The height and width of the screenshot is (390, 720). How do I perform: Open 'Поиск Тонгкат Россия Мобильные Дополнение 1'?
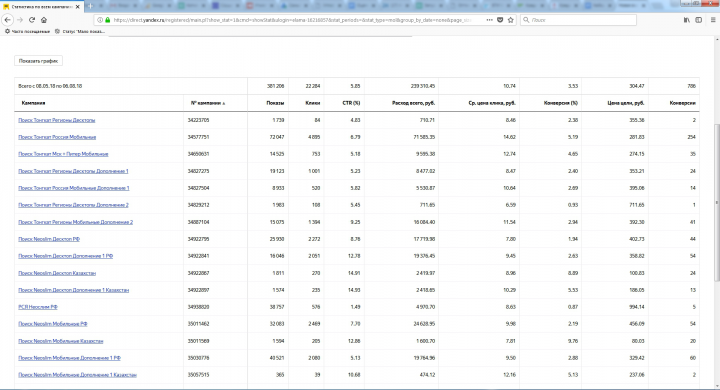73,188
